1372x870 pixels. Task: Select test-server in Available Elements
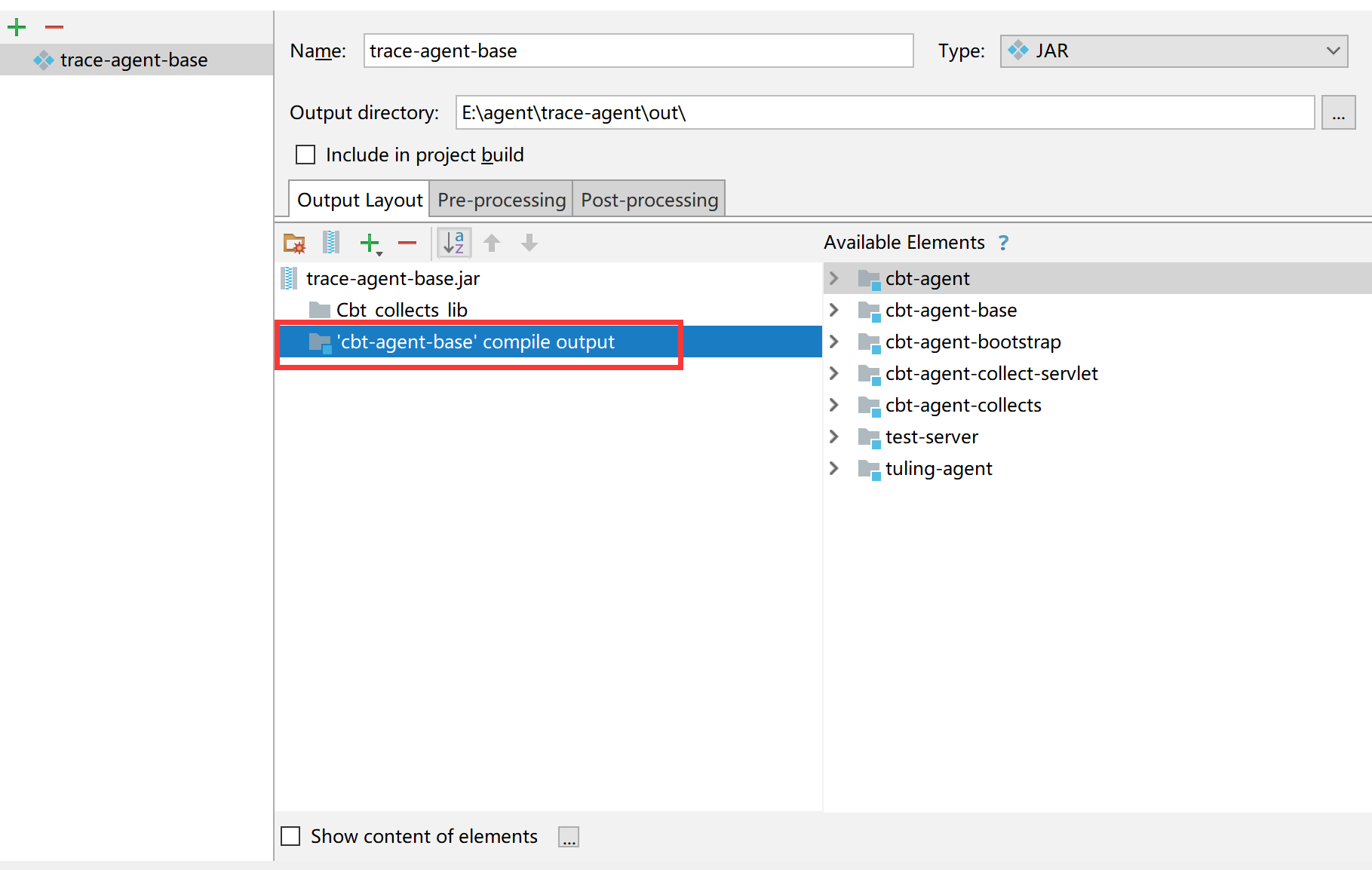pos(932,437)
